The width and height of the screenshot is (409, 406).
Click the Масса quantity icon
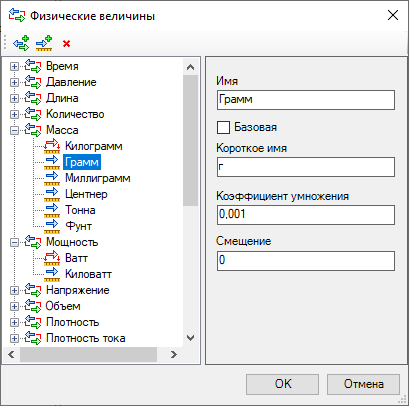click(x=33, y=130)
